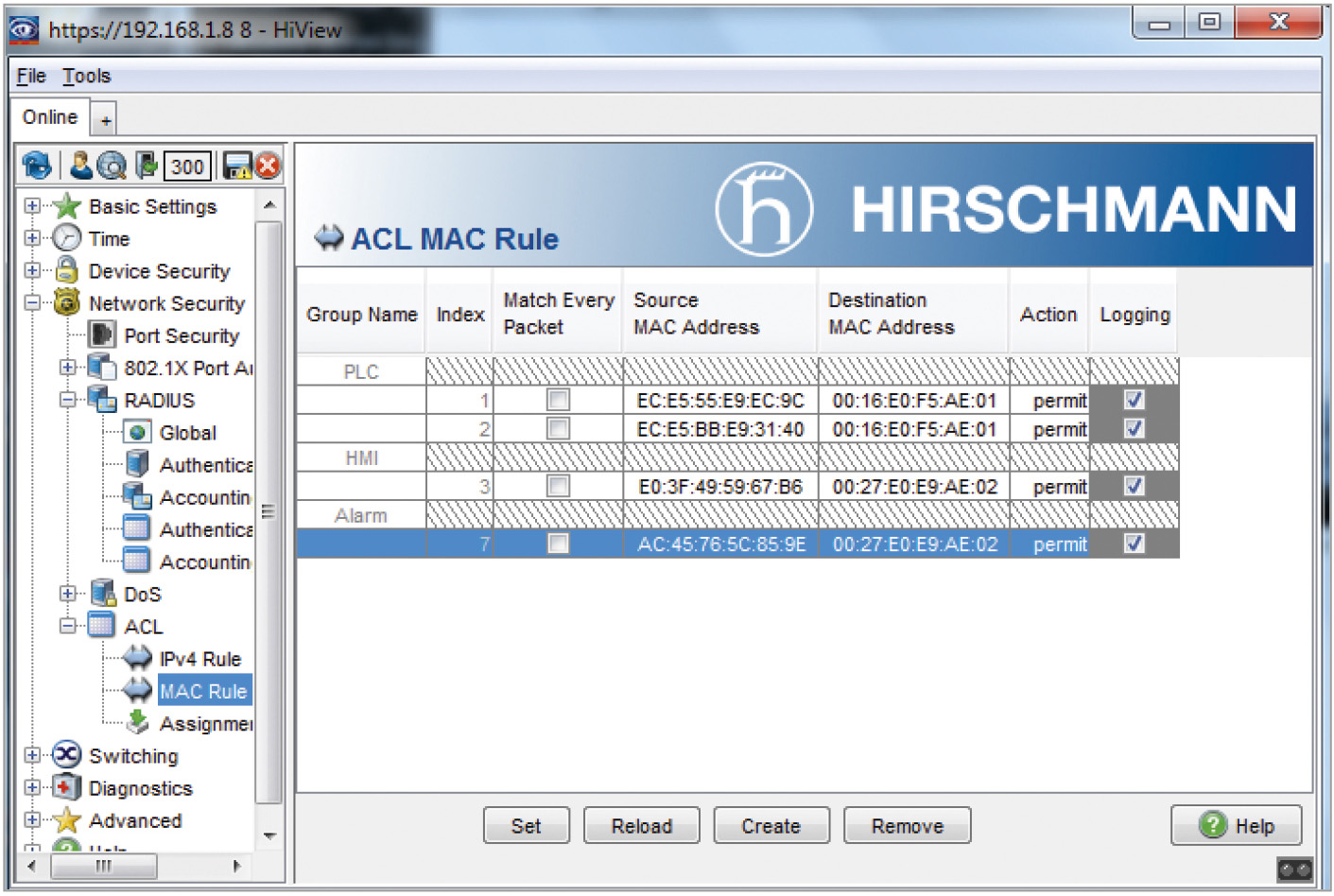Collapse the ACL tree node
Image resolution: width=1334 pixels, height=896 pixels.
(67, 626)
